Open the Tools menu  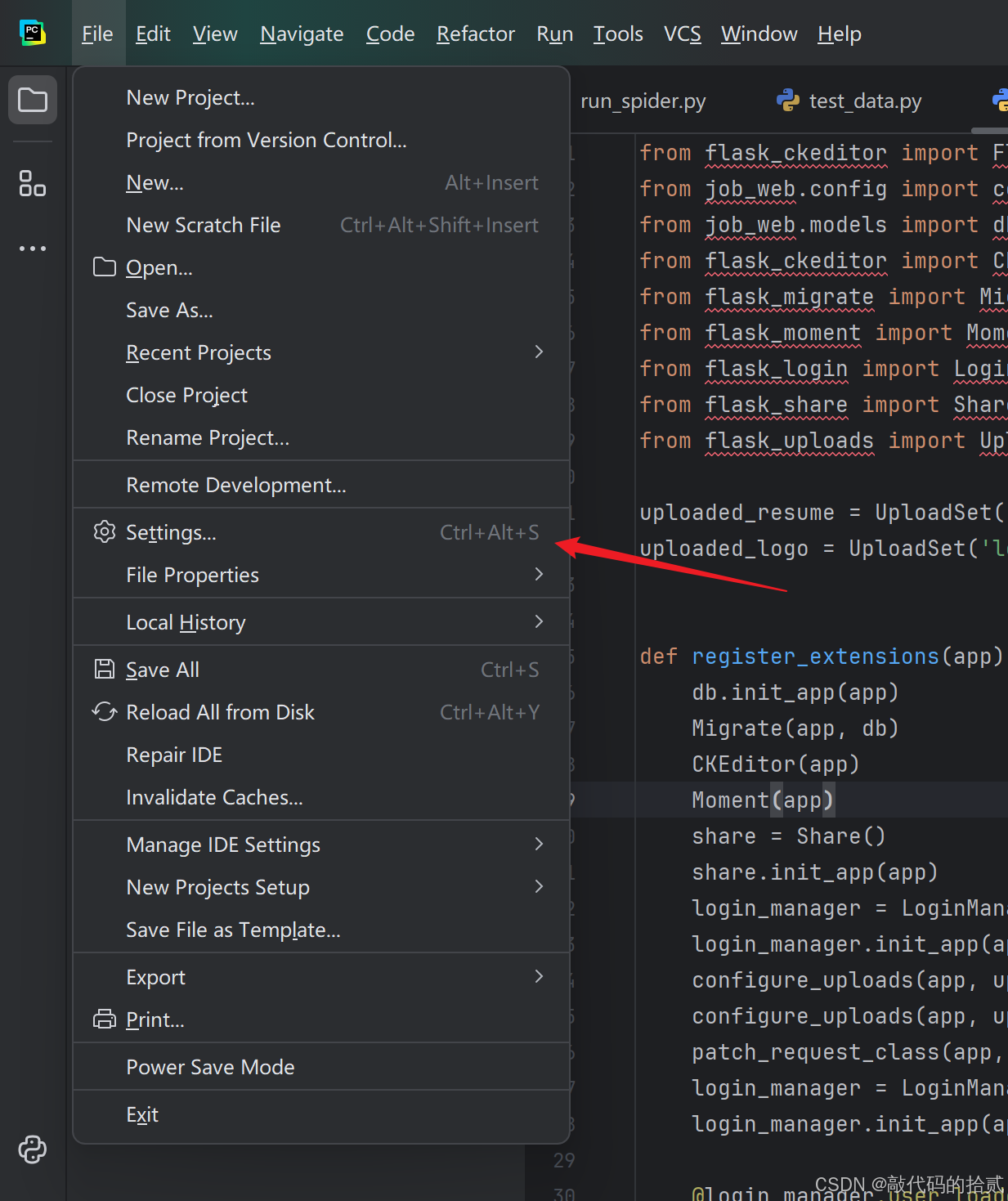(618, 34)
